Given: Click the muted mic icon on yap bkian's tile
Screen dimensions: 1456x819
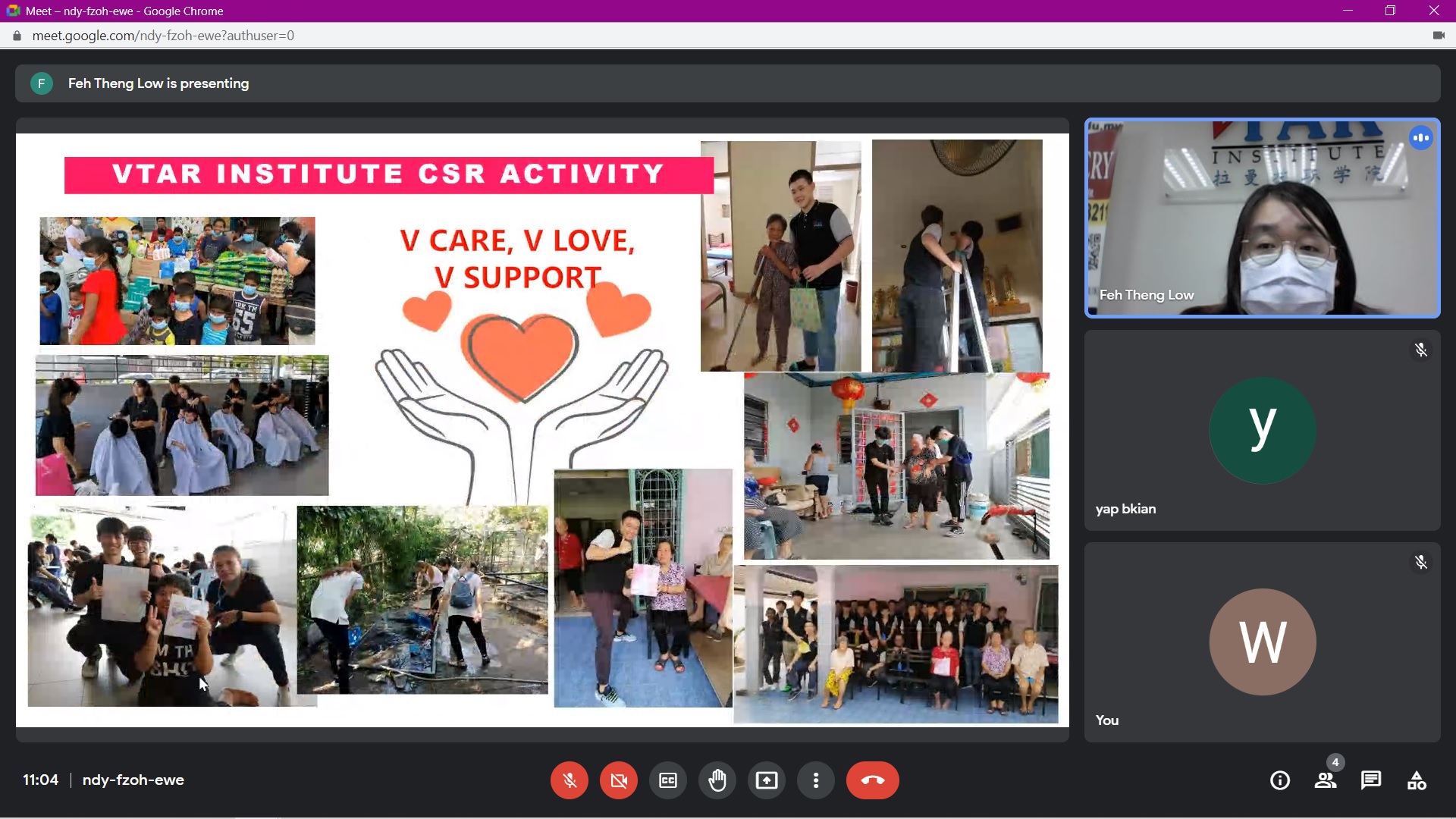Looking at the screenshot, I should pos(1421,350).
